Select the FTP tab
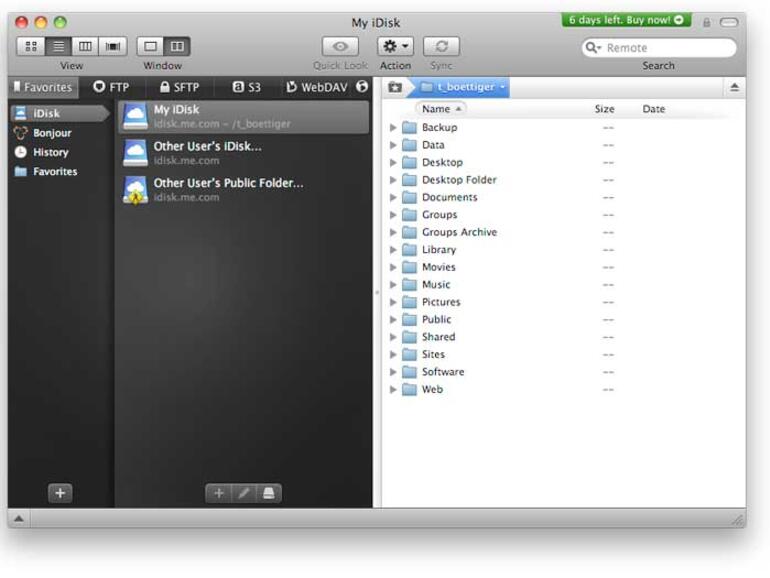This screenshot has height=578, width=770. (111, 87)
